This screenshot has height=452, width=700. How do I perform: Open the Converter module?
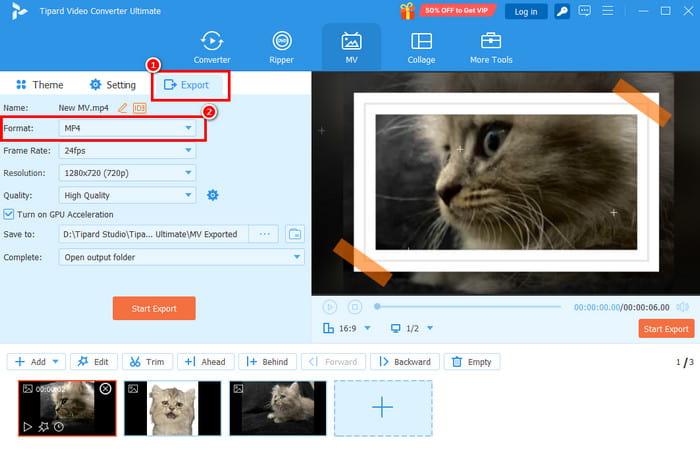[x=212, y=47]
